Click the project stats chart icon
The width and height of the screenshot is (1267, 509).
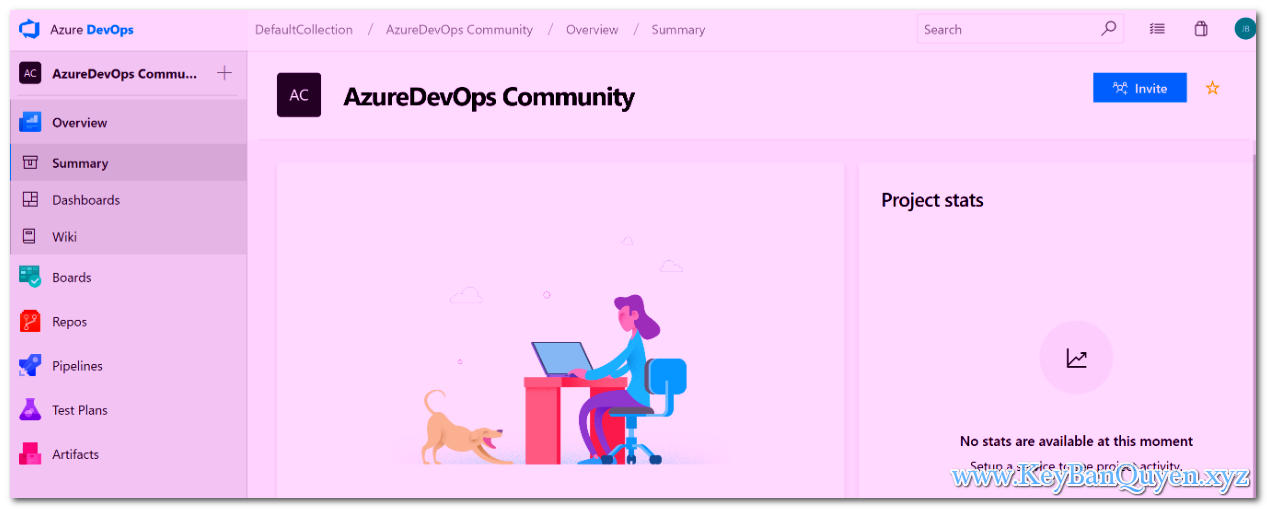(x=1076, y=358)
